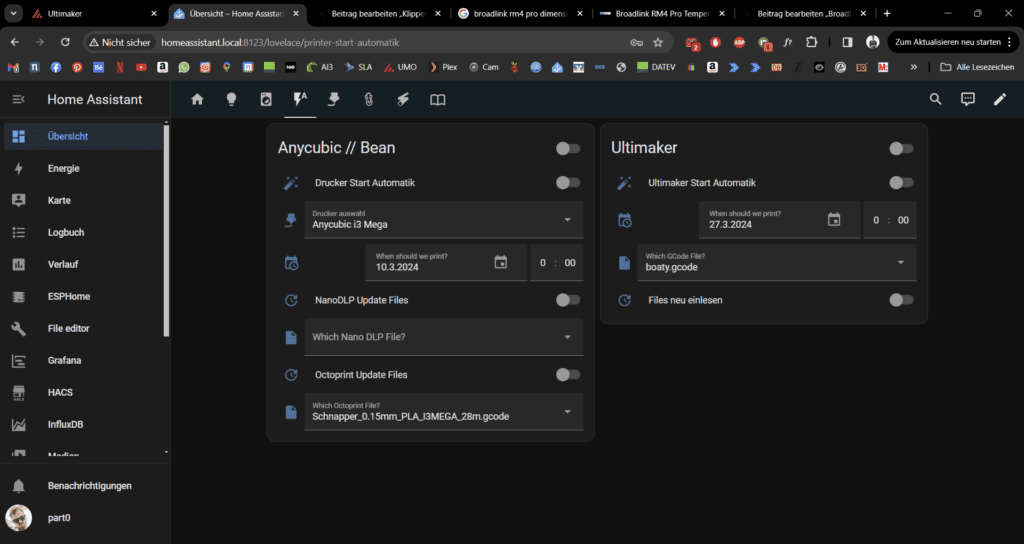Open the Netflix bookmark icon
This screenshot has width=1024, height=544.
[x=120, y=67]
